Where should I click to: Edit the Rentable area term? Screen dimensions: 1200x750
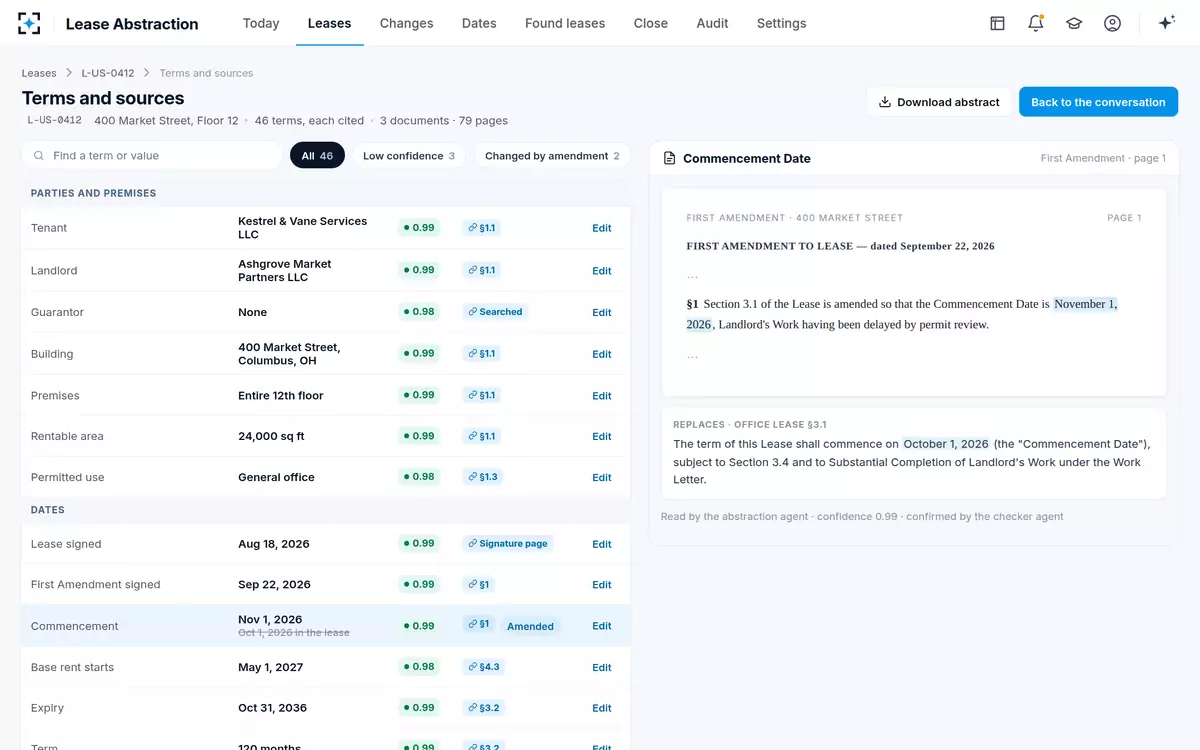pyautogui.click(x=601, y=437)
